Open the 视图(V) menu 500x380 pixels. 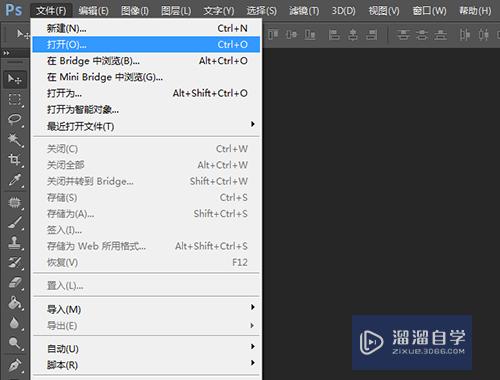click(384, 11)
